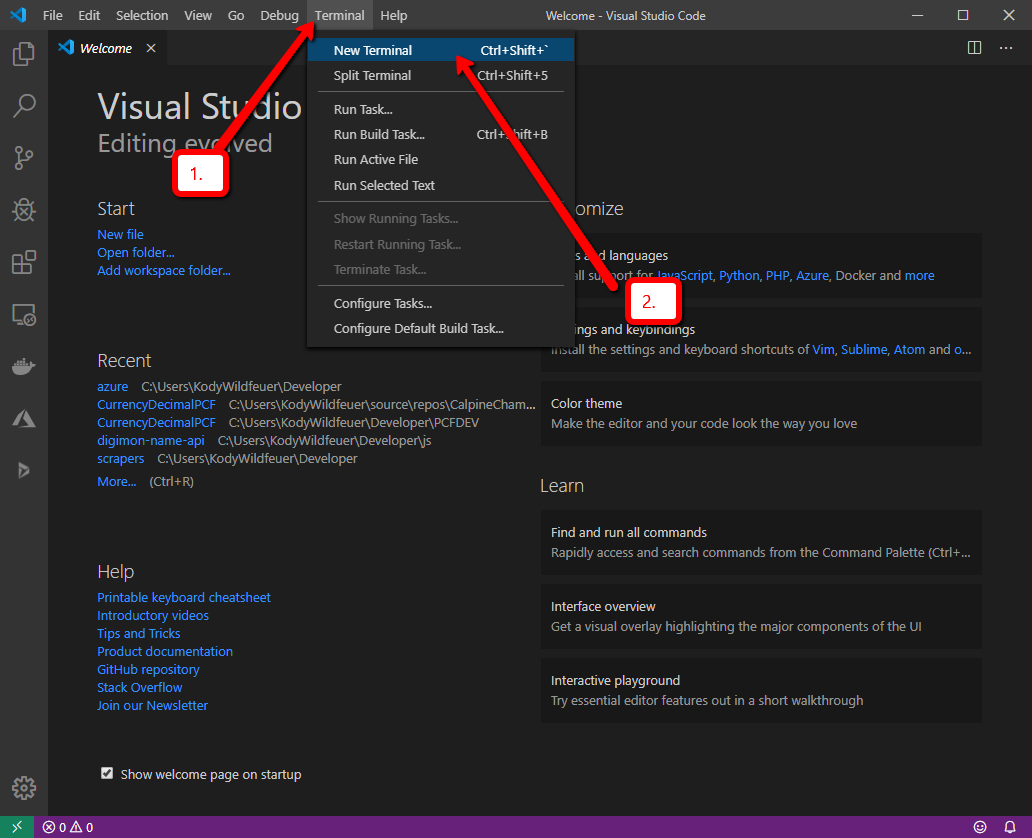1032x838 pixels.
Task: Click the Python language link
Action: [738, 275]
